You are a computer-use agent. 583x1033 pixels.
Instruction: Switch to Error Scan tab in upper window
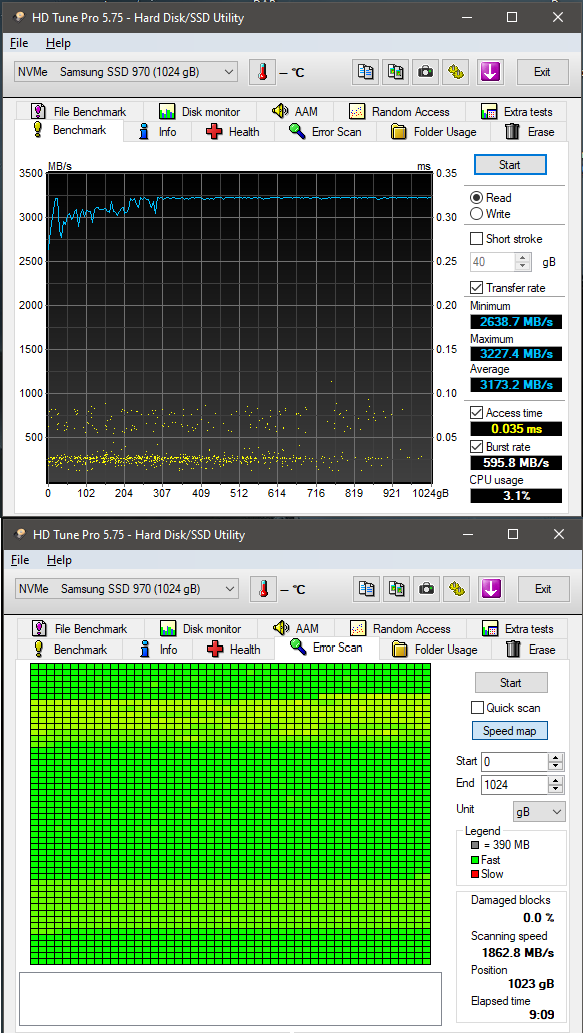coord(327,132)
